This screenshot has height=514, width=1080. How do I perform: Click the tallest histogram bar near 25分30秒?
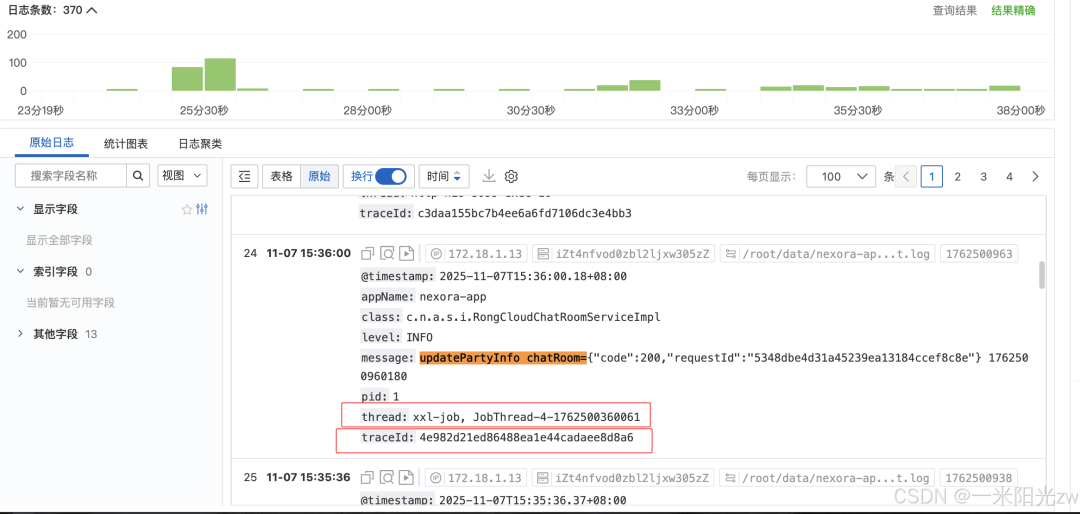pos(220,74)
